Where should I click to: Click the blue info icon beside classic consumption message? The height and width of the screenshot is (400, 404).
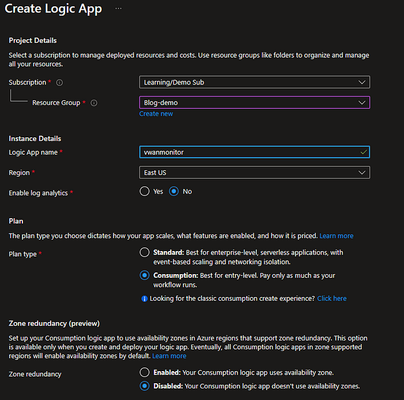pos(144,299)
